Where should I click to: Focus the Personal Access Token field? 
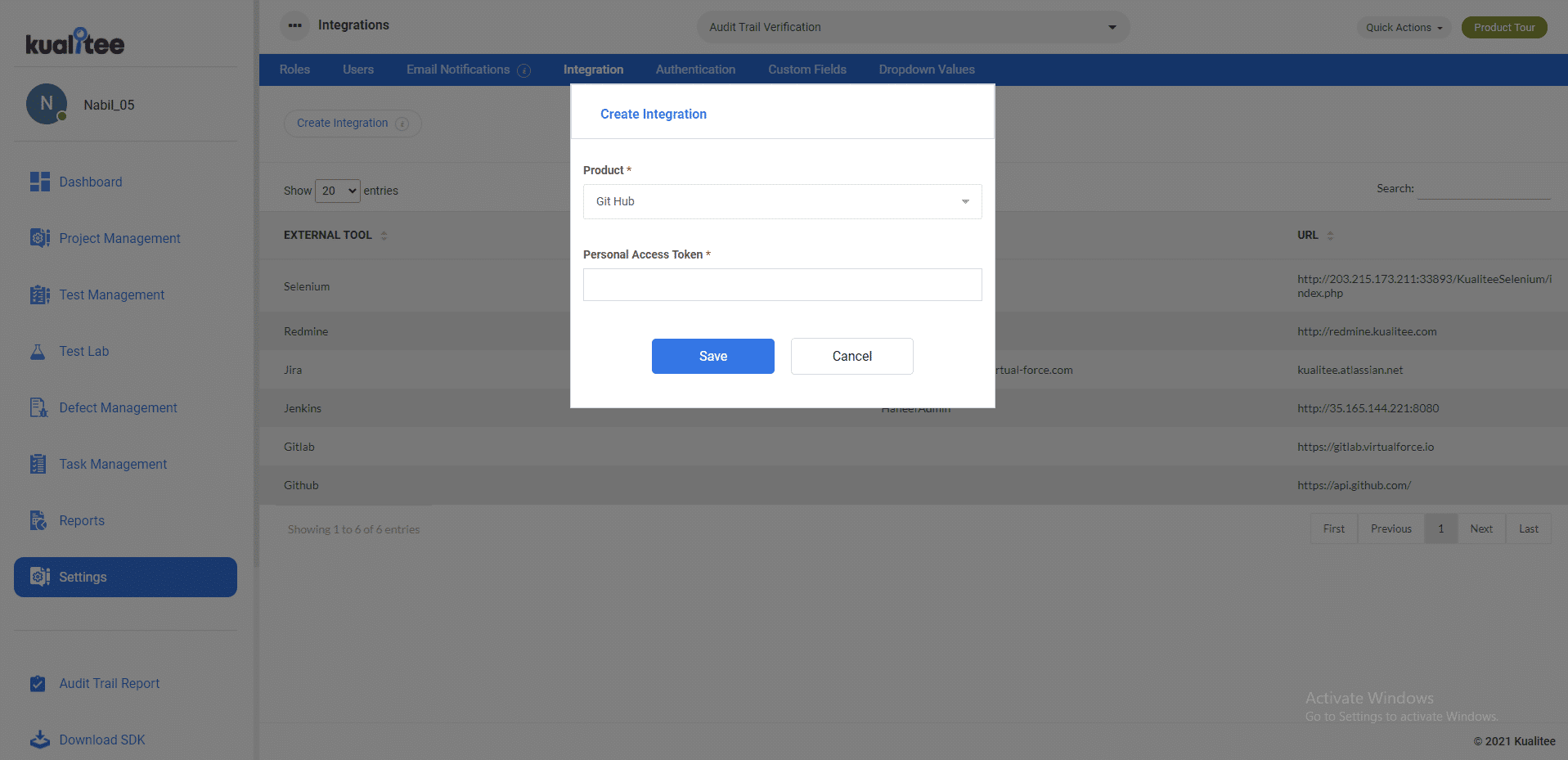coord(782,285)
